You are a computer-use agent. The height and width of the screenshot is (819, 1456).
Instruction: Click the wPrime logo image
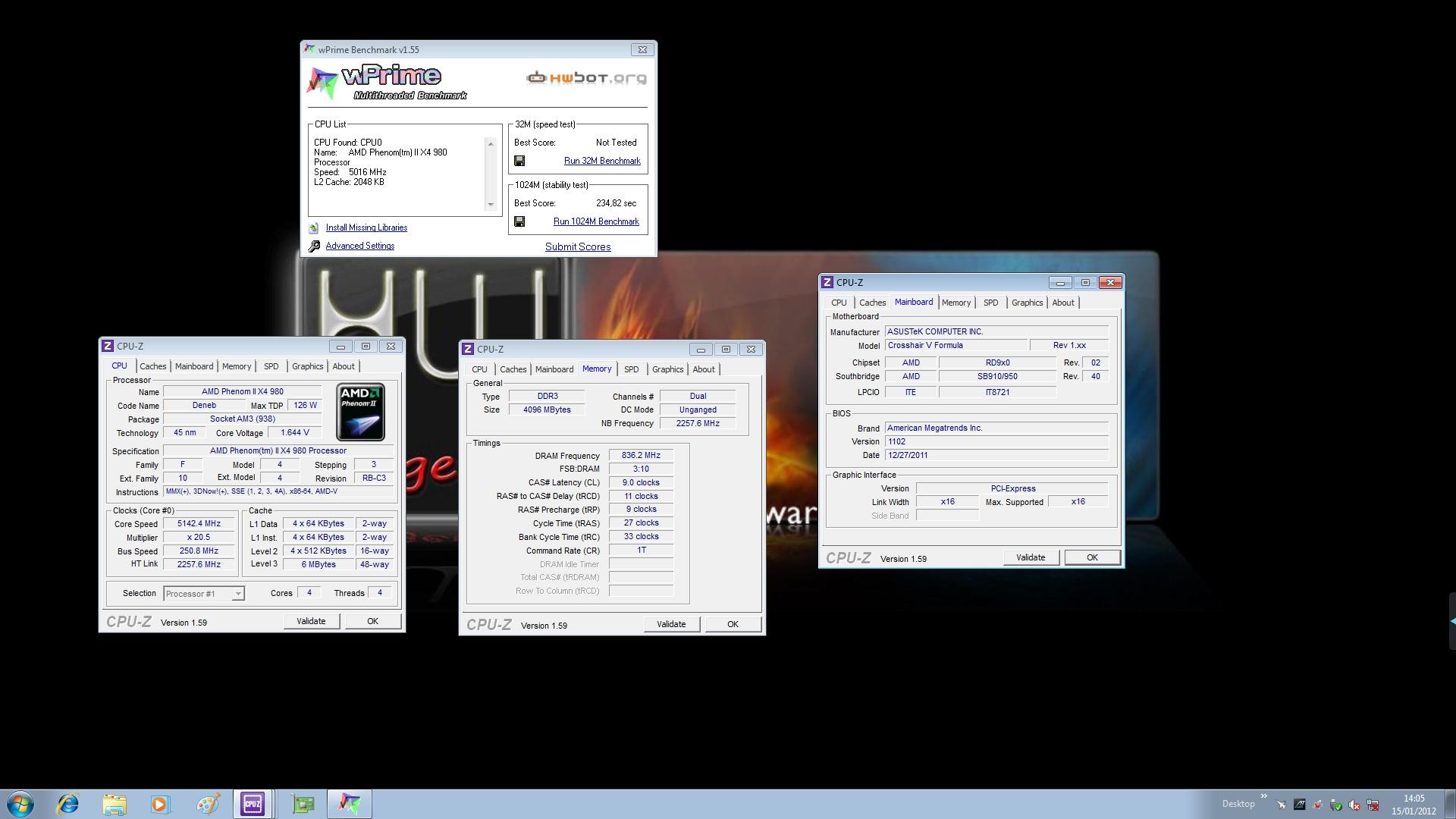coord(387,83)
